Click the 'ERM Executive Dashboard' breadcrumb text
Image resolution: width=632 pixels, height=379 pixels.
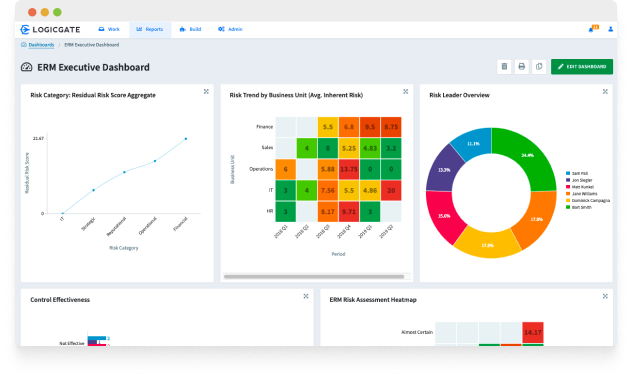[91, 45]
